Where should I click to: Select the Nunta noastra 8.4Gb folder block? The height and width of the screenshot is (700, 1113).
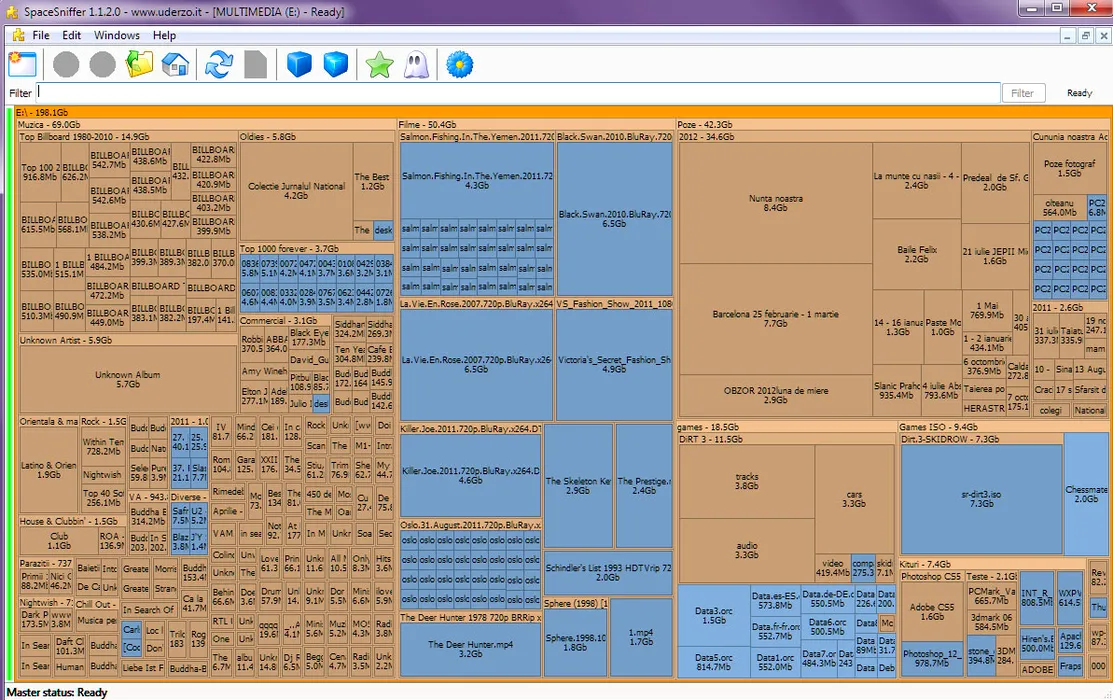775,203
